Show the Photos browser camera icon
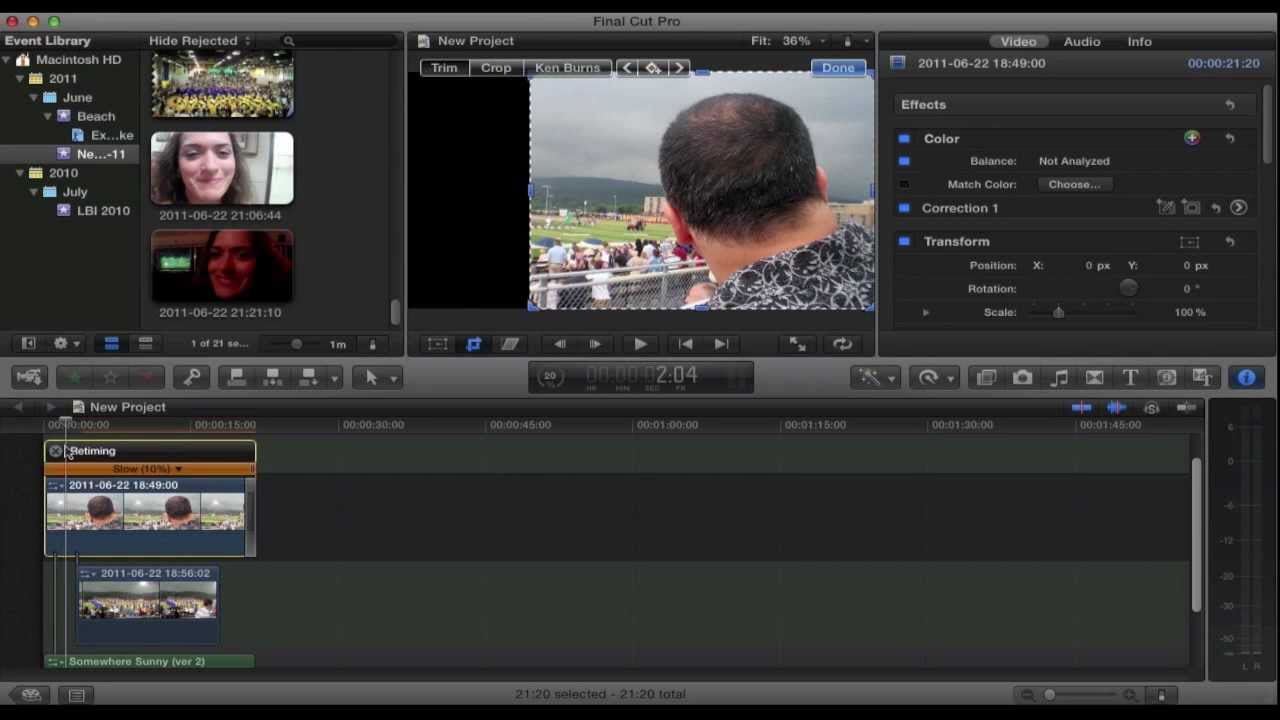The height and width of the screenshot is (720, 1280). pos(1022,377)
